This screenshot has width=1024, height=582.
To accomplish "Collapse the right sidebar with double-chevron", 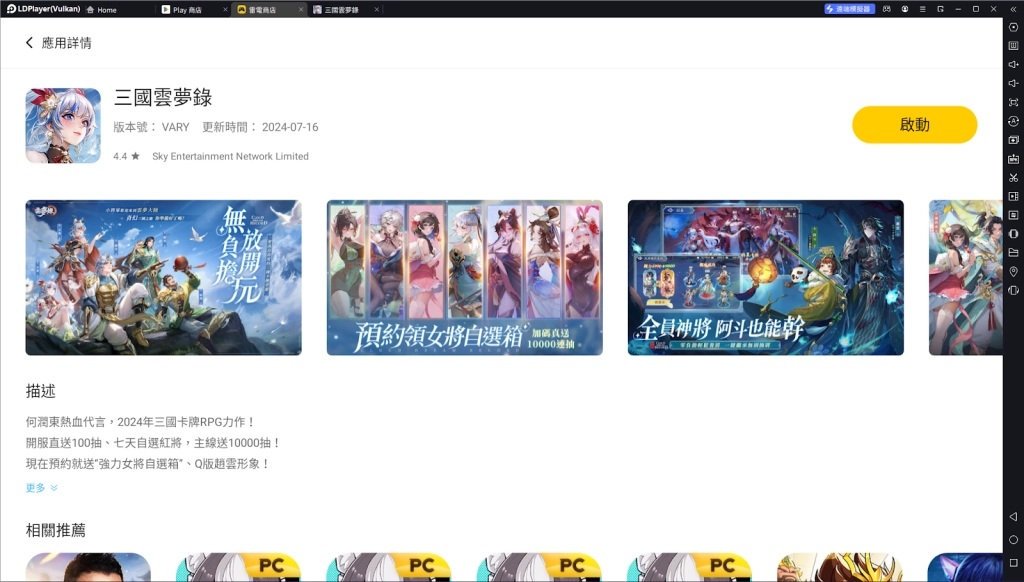I will click(1013, 9).
